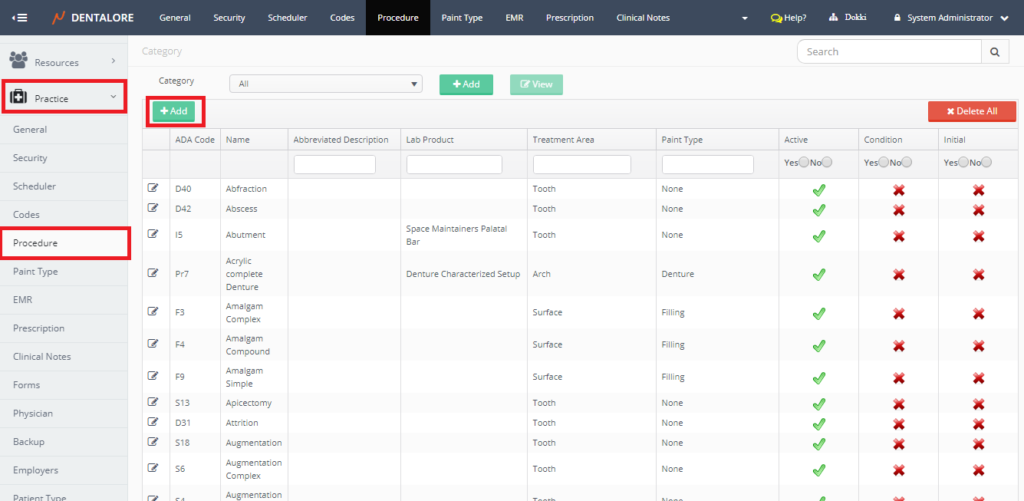Click the View button beside Category
The image size is (1024, 501).
(536, 85)
